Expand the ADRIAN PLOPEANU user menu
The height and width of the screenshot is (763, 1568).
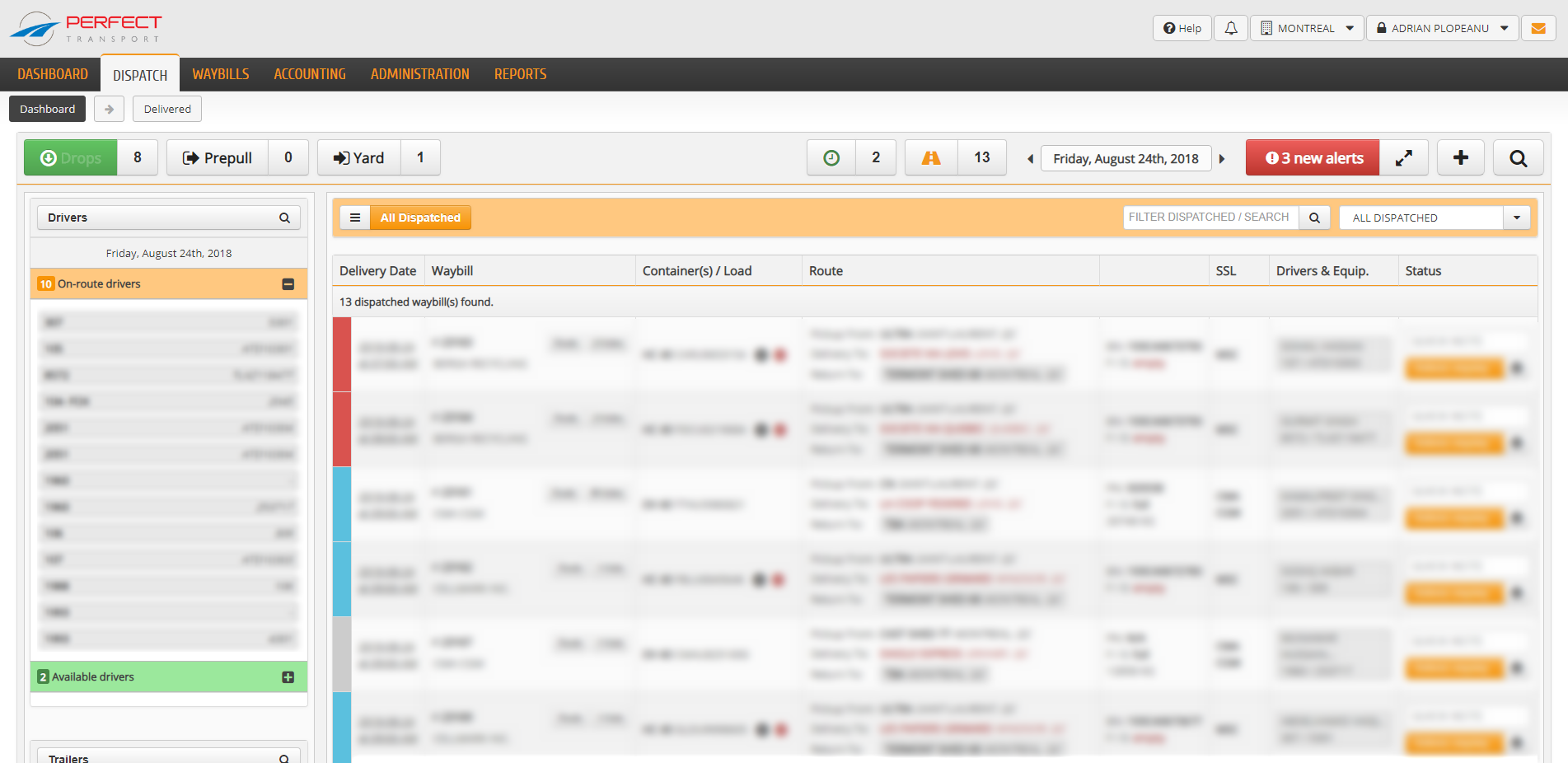[1442, 27]
